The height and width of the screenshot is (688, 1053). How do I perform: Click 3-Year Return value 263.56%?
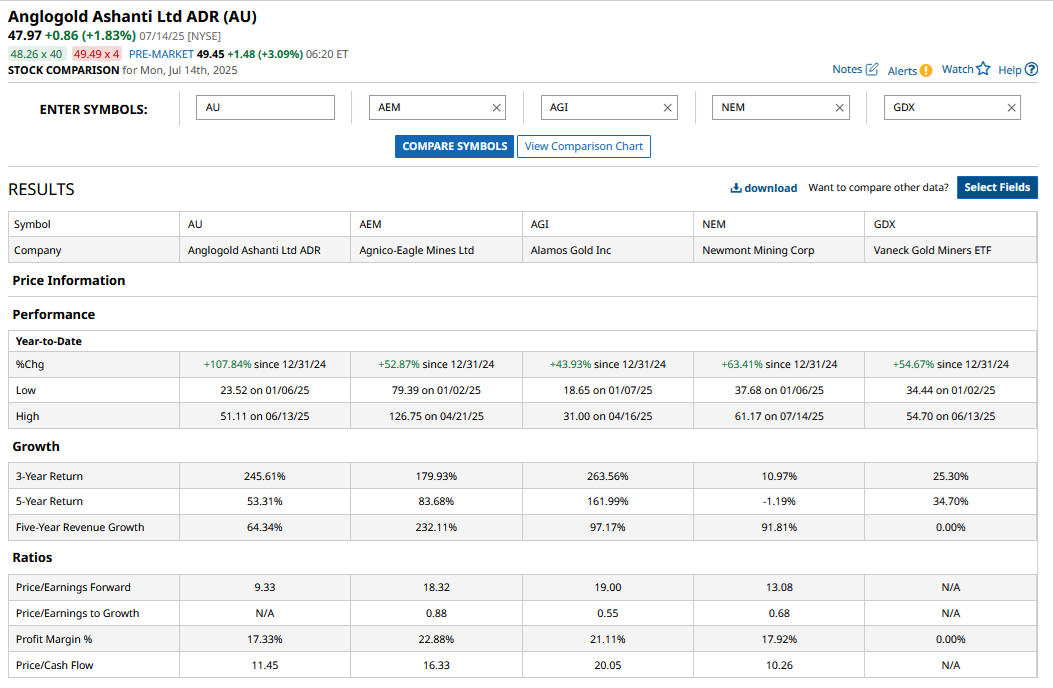(608, 476)
